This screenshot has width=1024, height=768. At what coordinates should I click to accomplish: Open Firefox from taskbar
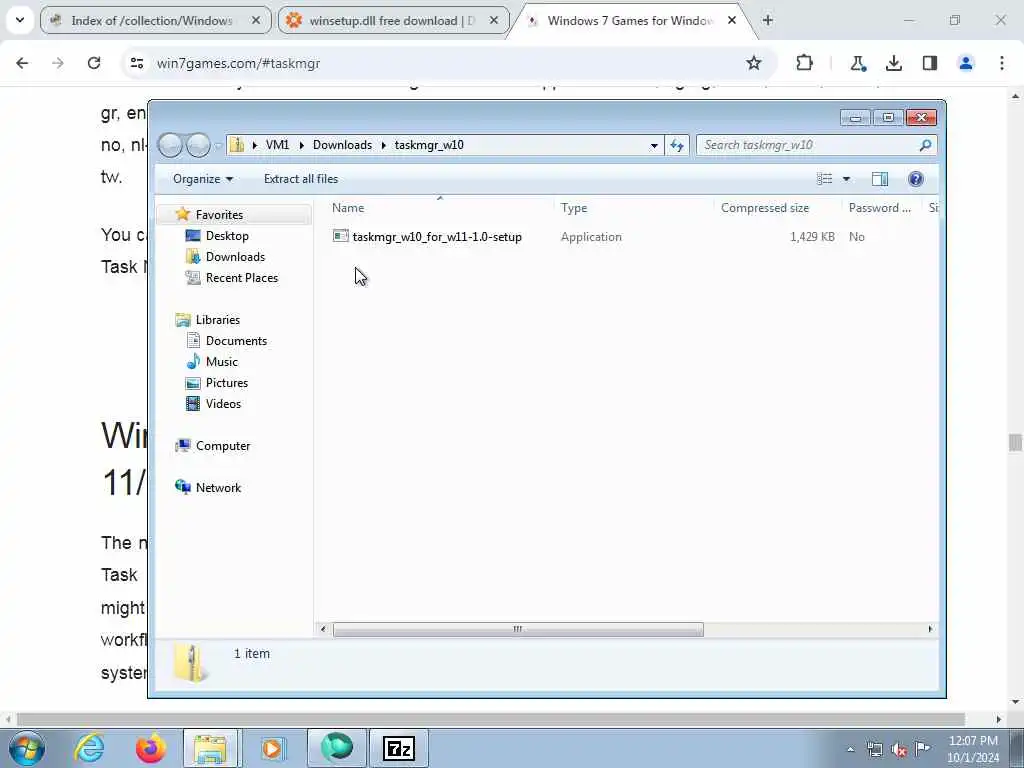pos(150,748)
